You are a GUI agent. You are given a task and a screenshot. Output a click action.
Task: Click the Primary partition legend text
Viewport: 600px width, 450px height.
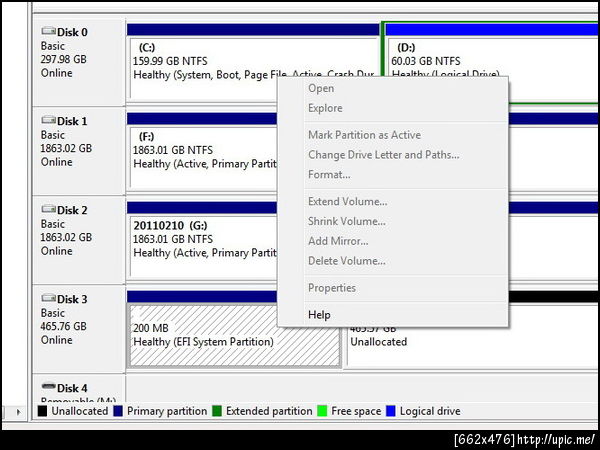167,411
